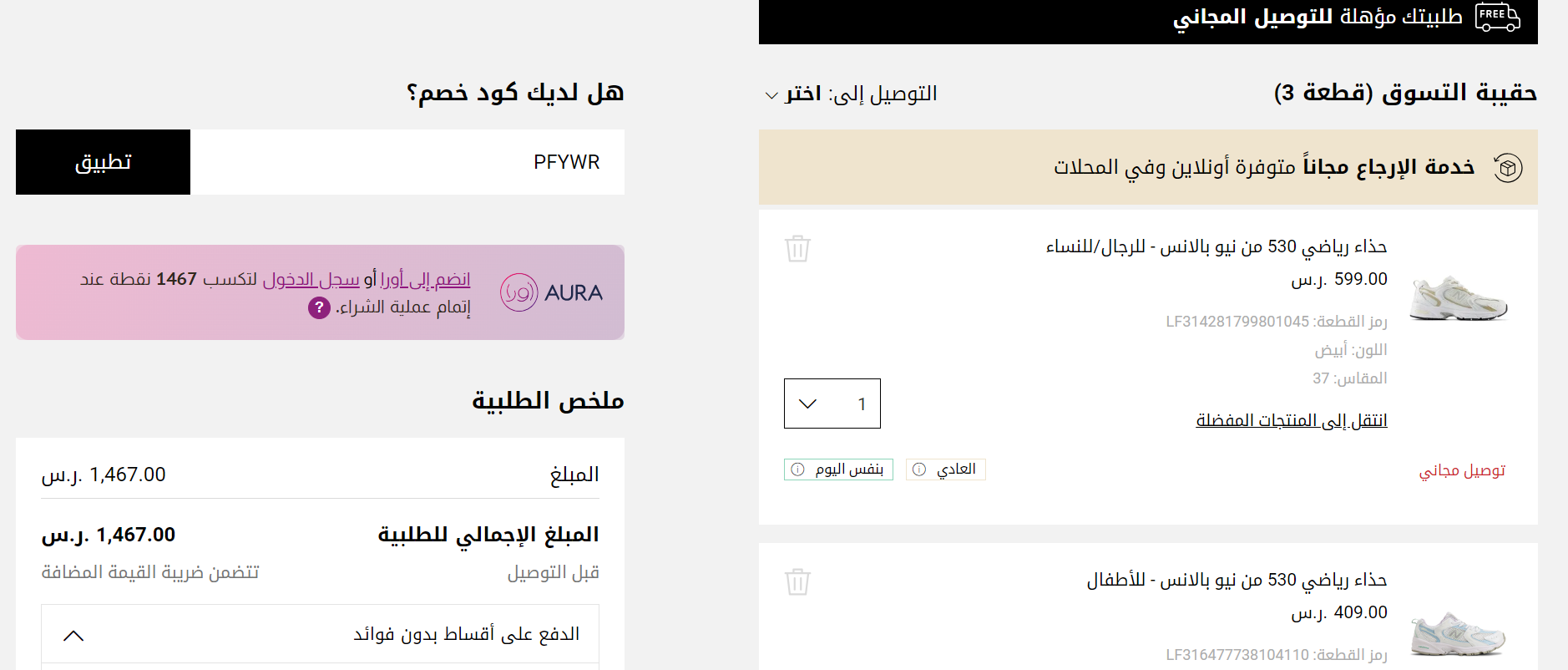Click the المبلغ subtotal label
1568x670 pixels.
574,475
